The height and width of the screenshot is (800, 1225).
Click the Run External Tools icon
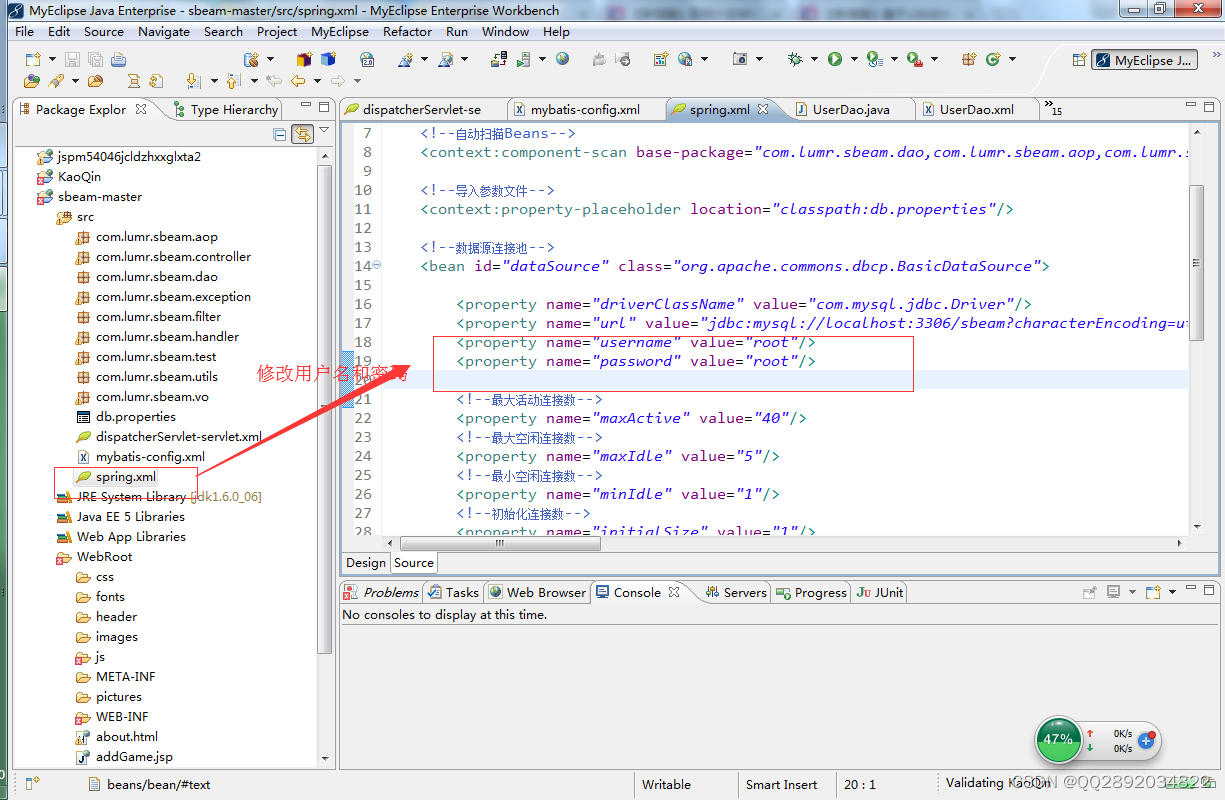[914, 60]
